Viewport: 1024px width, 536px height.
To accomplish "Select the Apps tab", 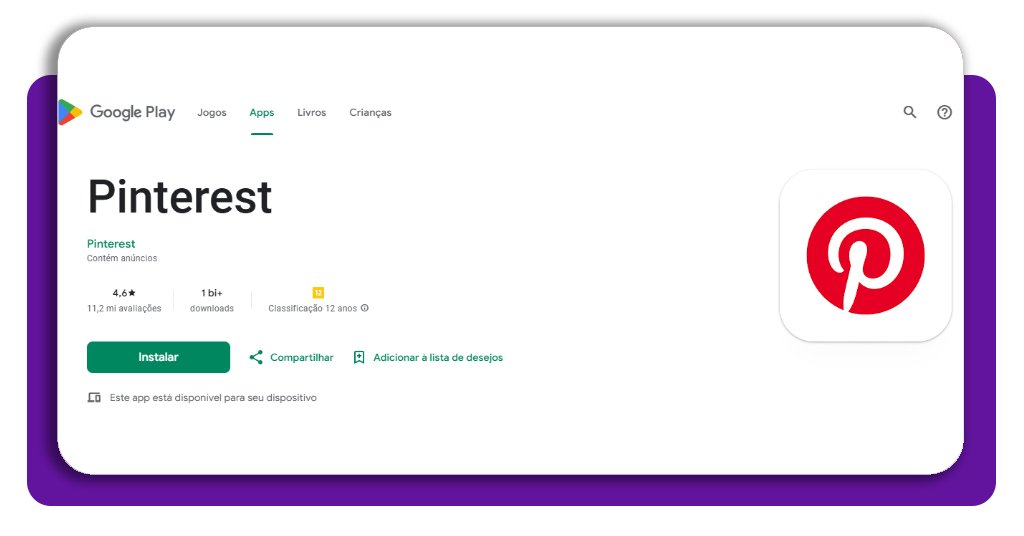I will pos(261,112).
